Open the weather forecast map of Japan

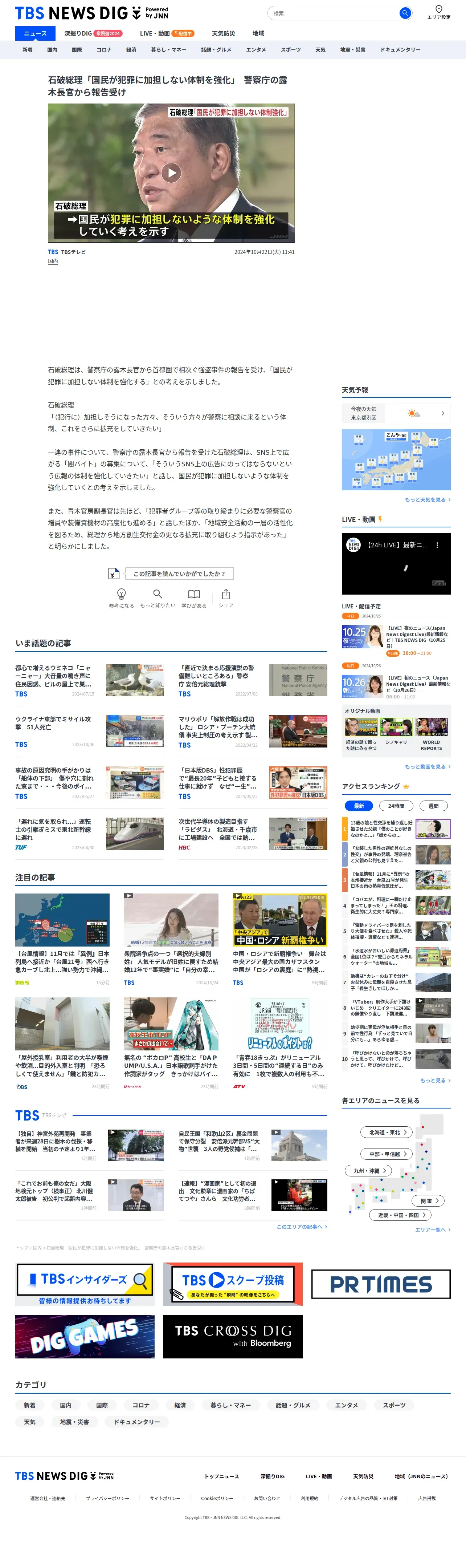coord(396,459)
